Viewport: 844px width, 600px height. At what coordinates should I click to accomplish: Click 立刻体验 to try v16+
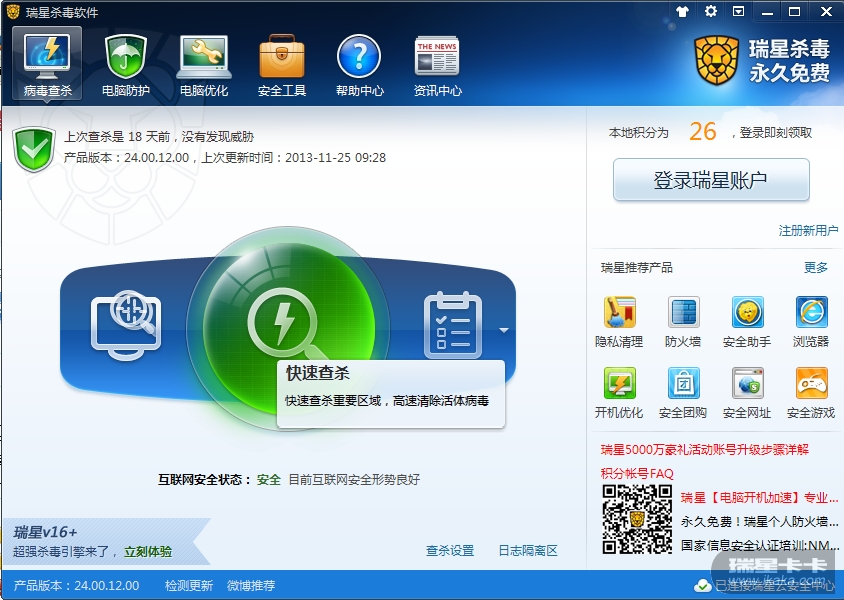pos(148,552)
